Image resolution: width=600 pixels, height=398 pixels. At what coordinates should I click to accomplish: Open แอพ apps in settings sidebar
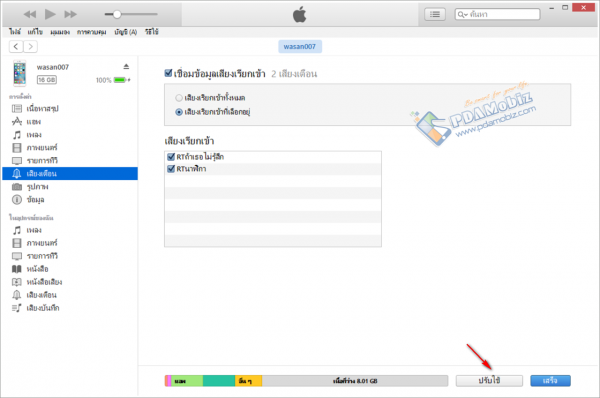pos(69,122)
